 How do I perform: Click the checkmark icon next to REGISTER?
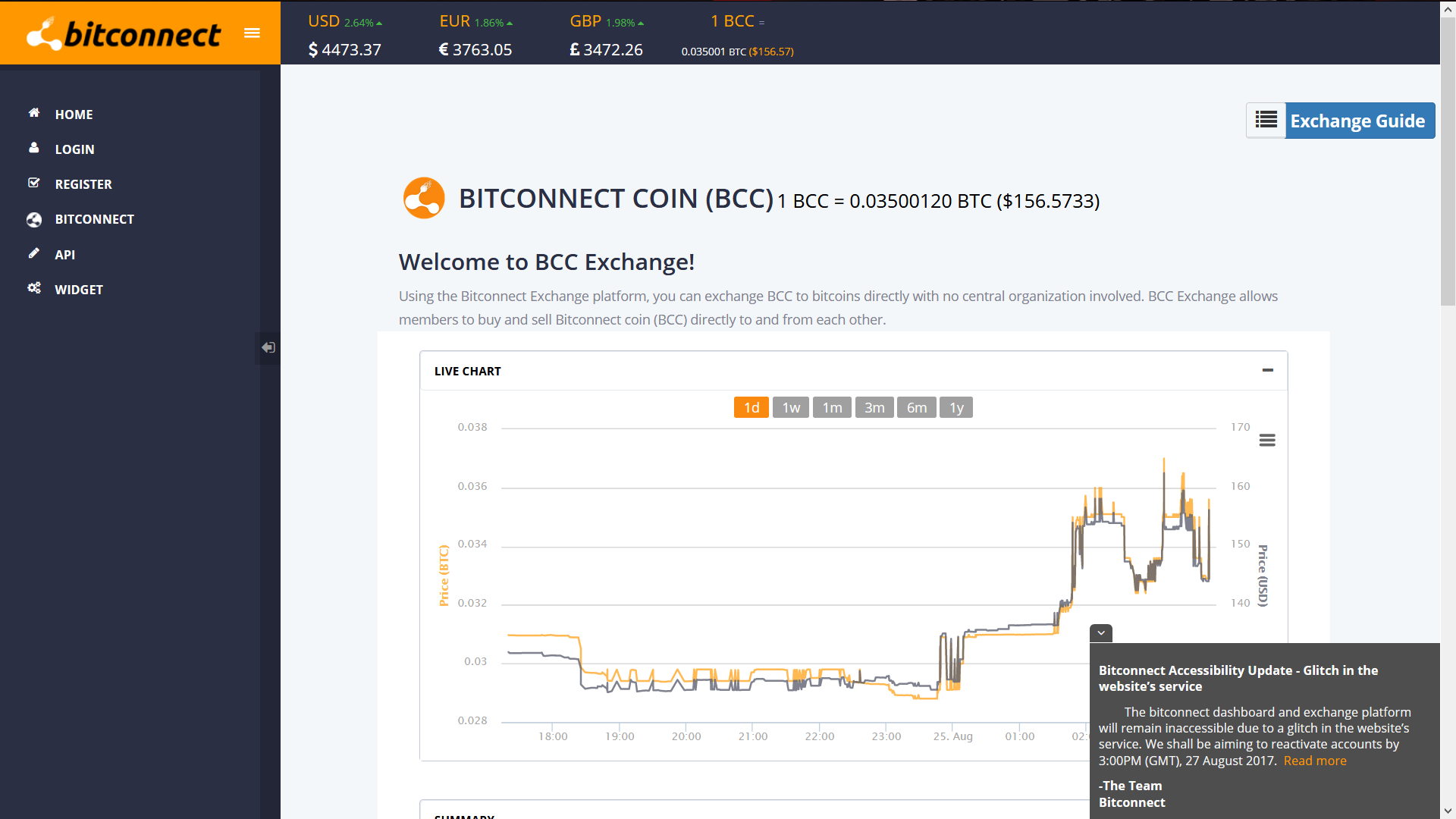click(34, 183)
